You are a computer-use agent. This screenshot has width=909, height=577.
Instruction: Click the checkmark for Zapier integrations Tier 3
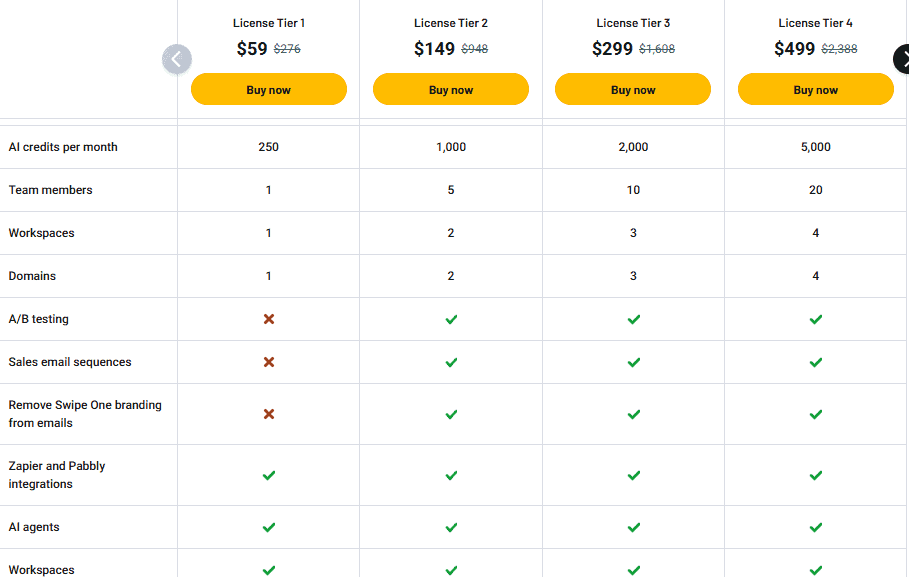click(x=633, y=475)
